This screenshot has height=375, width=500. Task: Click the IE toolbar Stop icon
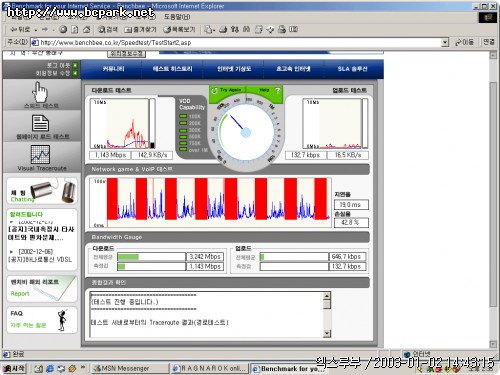63,30
